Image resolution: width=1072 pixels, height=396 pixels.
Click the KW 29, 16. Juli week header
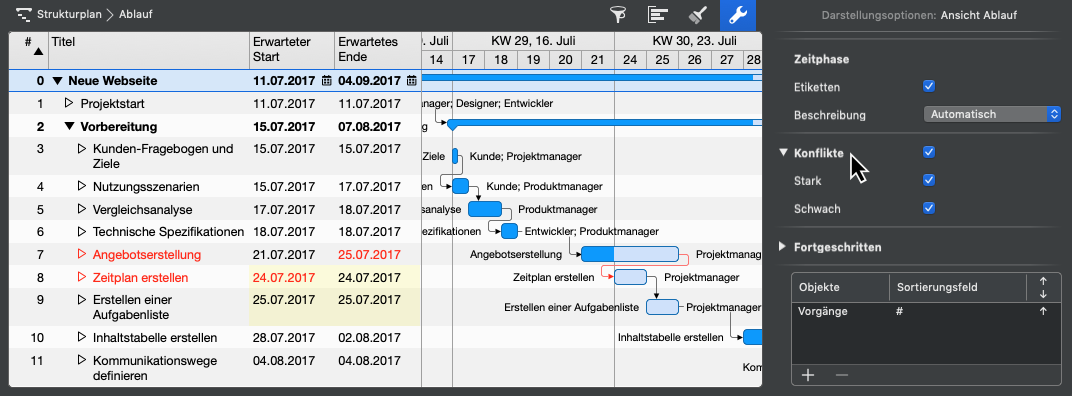[x=533, y=40]
